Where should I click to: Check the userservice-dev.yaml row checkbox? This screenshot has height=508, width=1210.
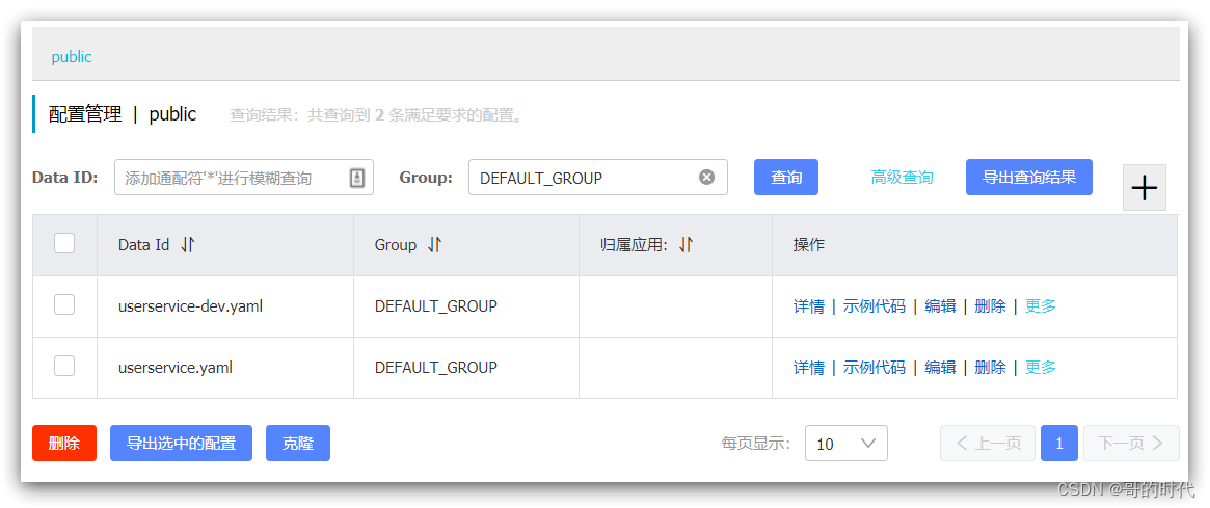coord(64,305)
